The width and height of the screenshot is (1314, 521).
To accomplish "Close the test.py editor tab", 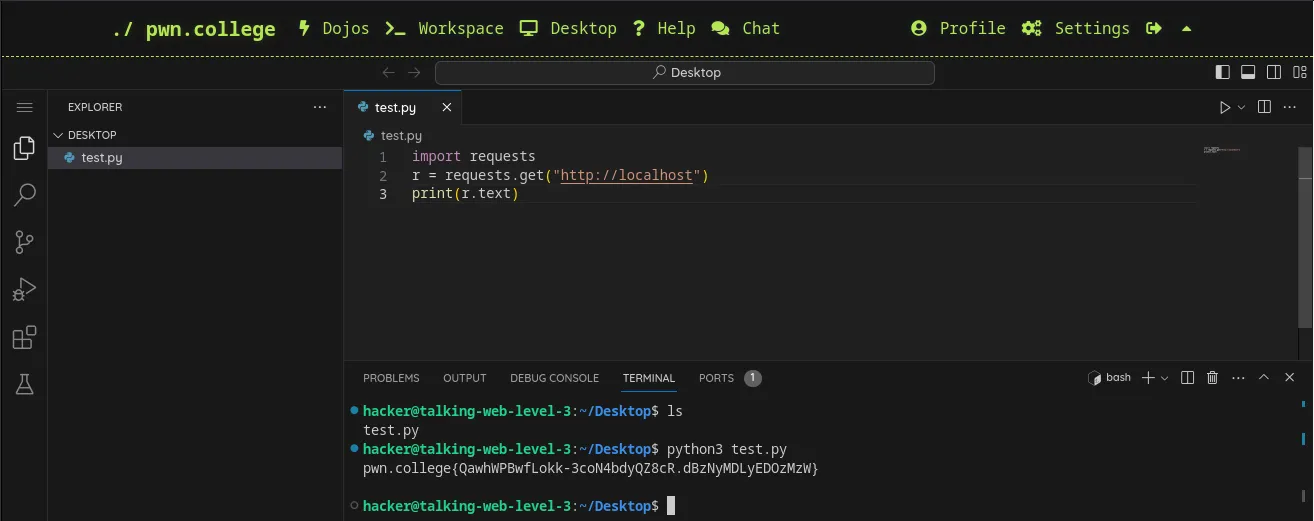I will 447,107.
